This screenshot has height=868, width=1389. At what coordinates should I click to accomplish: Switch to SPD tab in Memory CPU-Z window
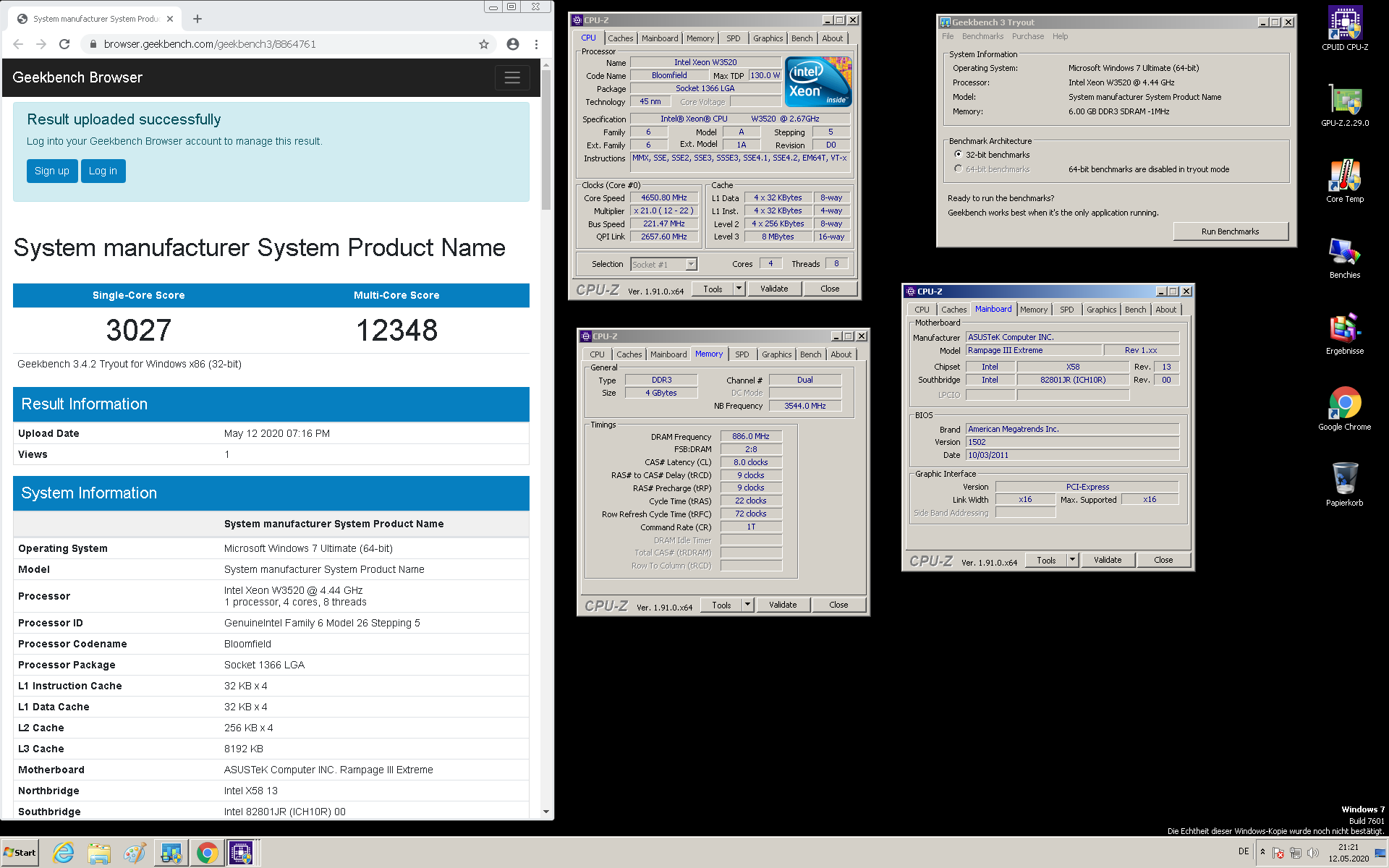point(742,354)
